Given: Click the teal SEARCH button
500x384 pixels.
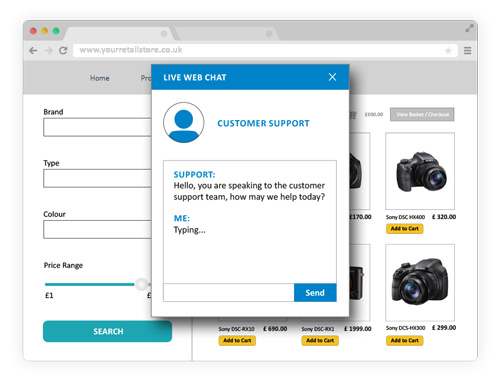Looking at the screenshot, I should coord(107,331).
